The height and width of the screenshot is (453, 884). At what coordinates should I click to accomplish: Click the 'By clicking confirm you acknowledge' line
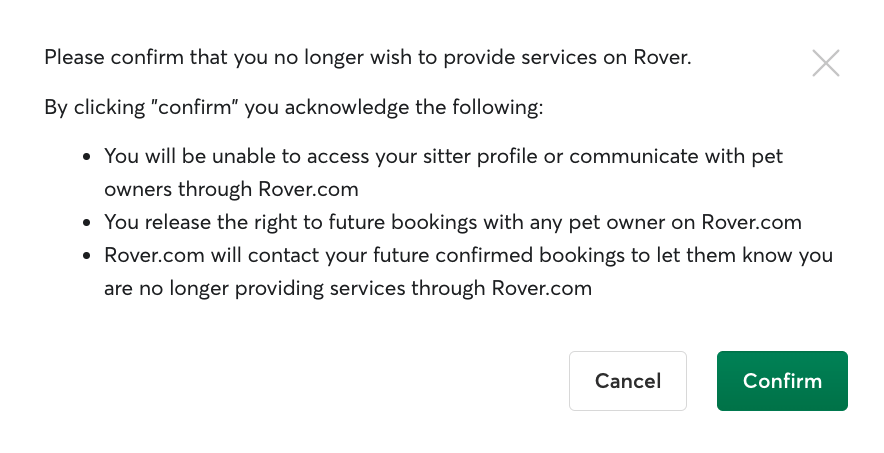coord(294,107)
